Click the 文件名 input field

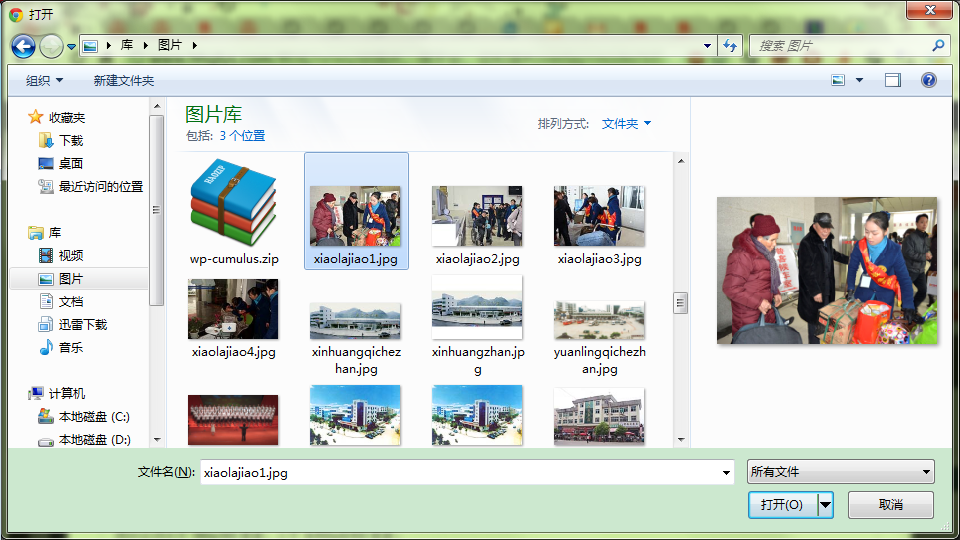tap(459, 473)
